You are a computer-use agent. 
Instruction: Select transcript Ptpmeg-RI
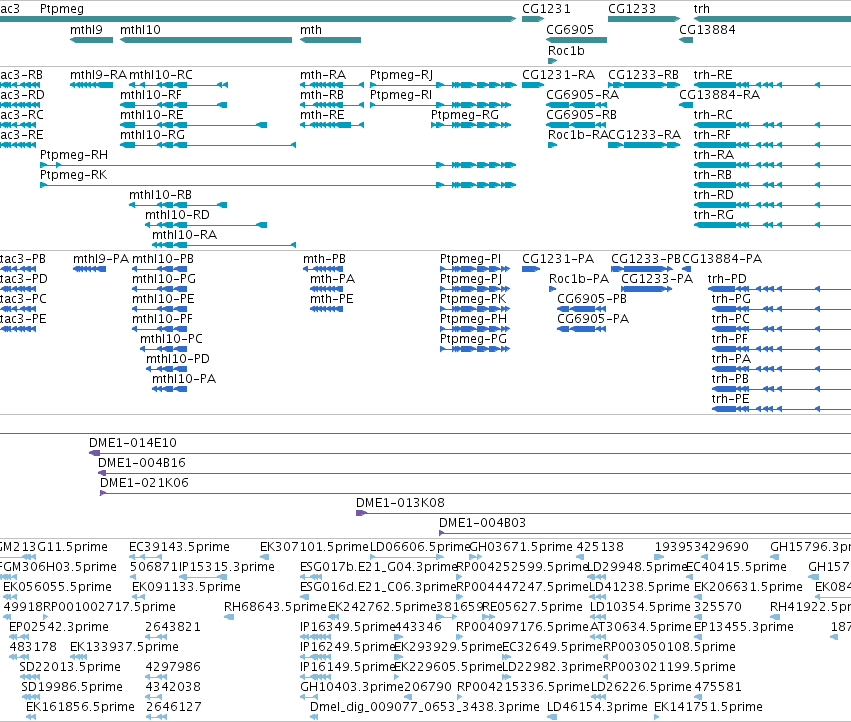pyautogui.click(x=440, y=105)
